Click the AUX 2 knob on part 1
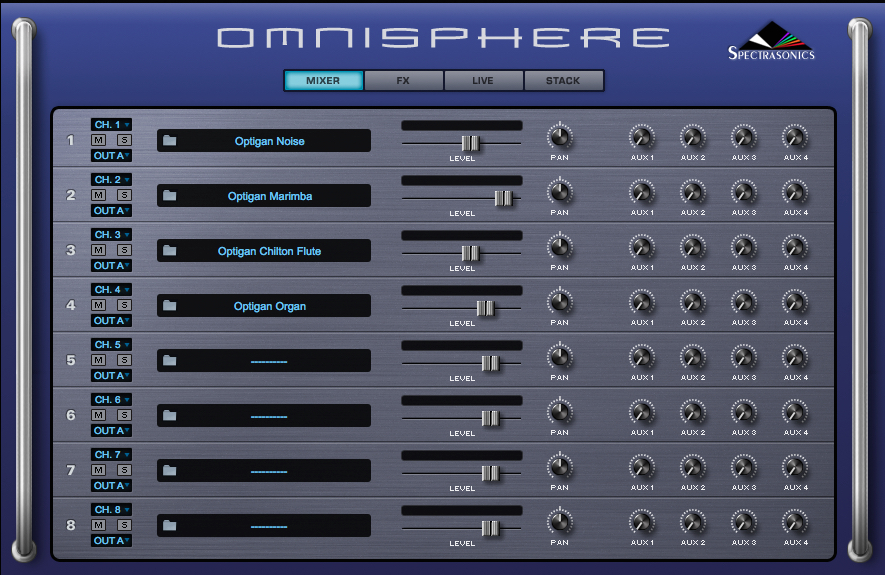The width and height of the screenshot is (885, 575). click(693, 137)
